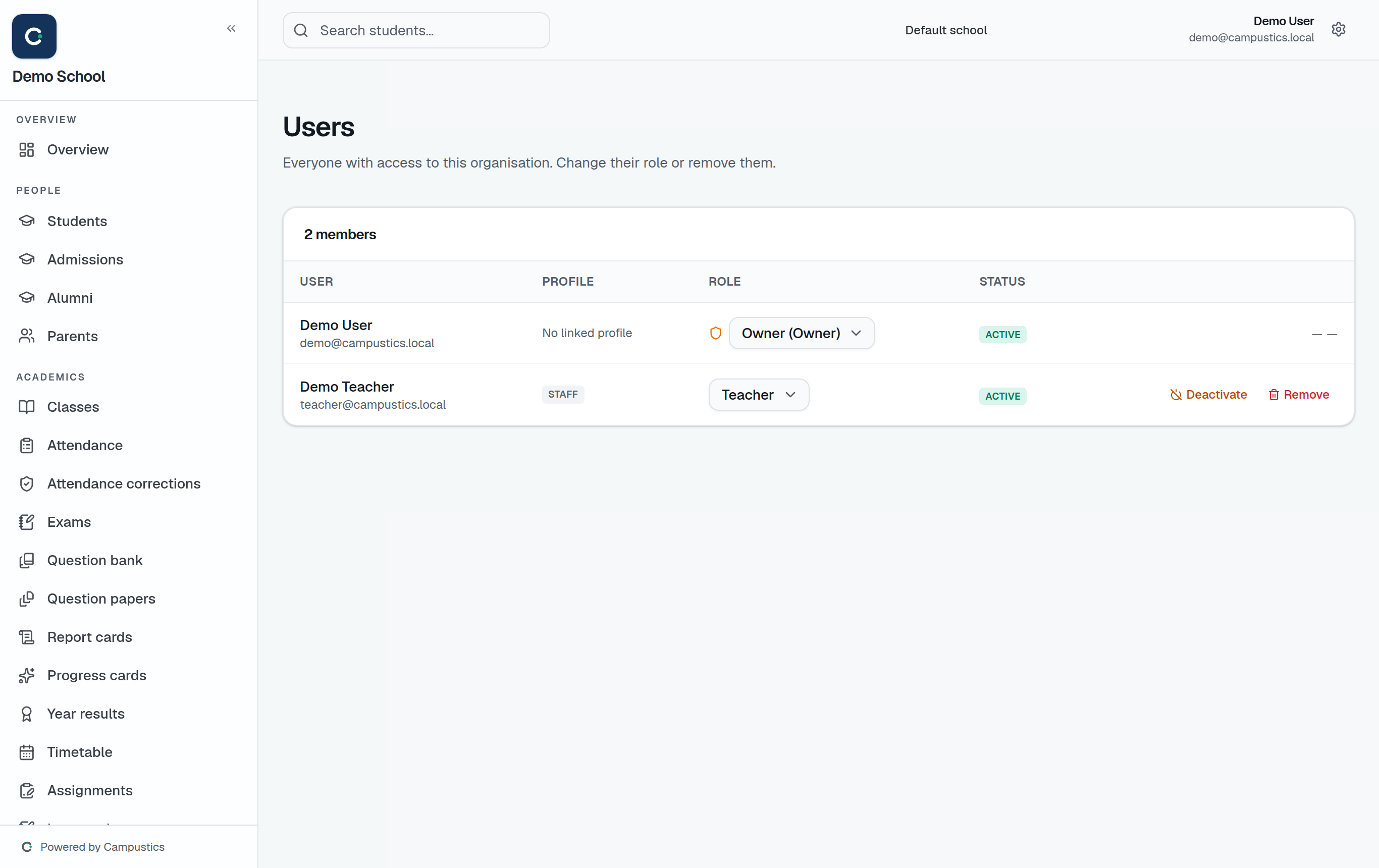The image size is (1379, 868).
Task: Focus the Search students field
Action: [416, 30]
